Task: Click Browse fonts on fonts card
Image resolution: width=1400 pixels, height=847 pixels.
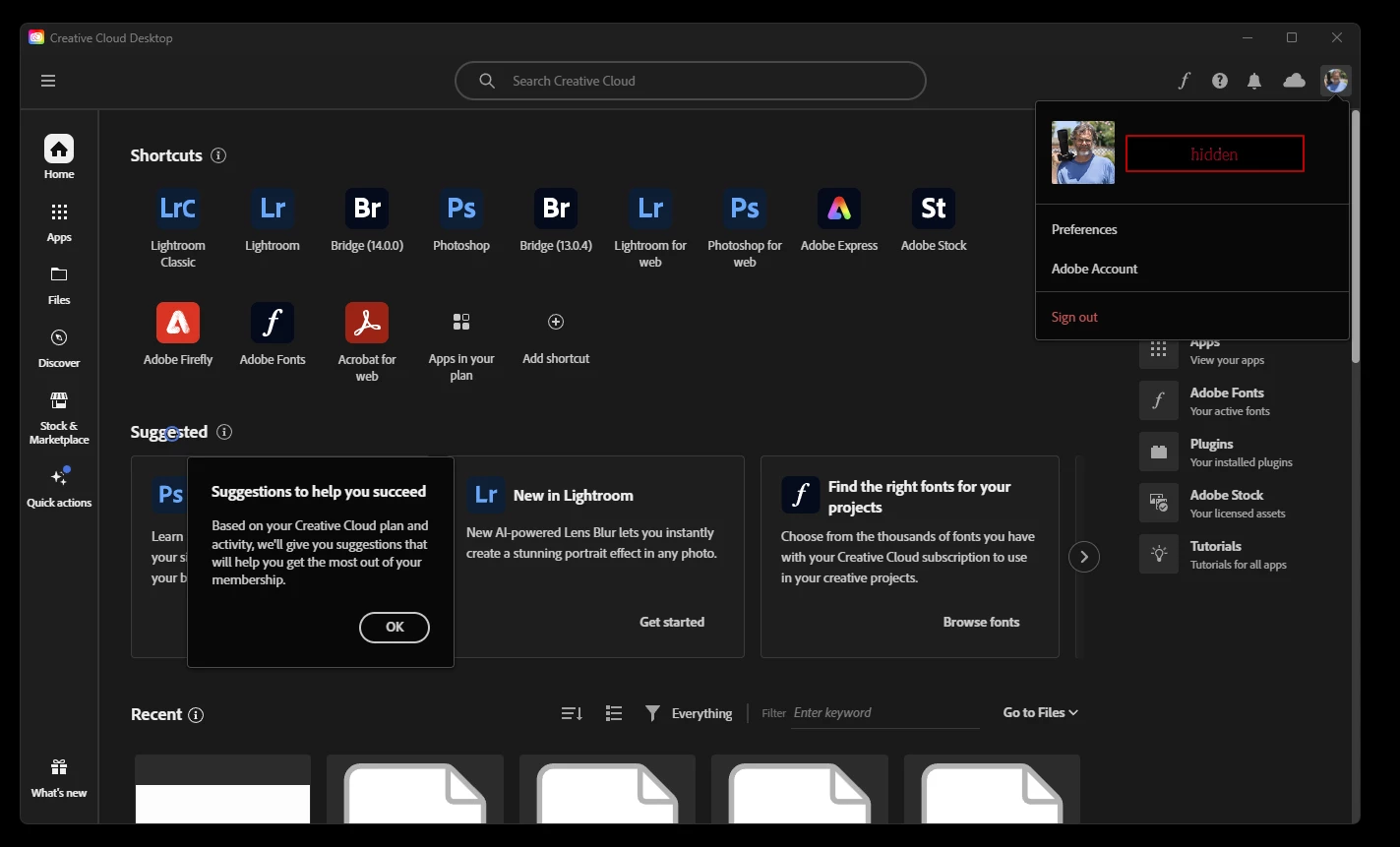Action: 981,622
